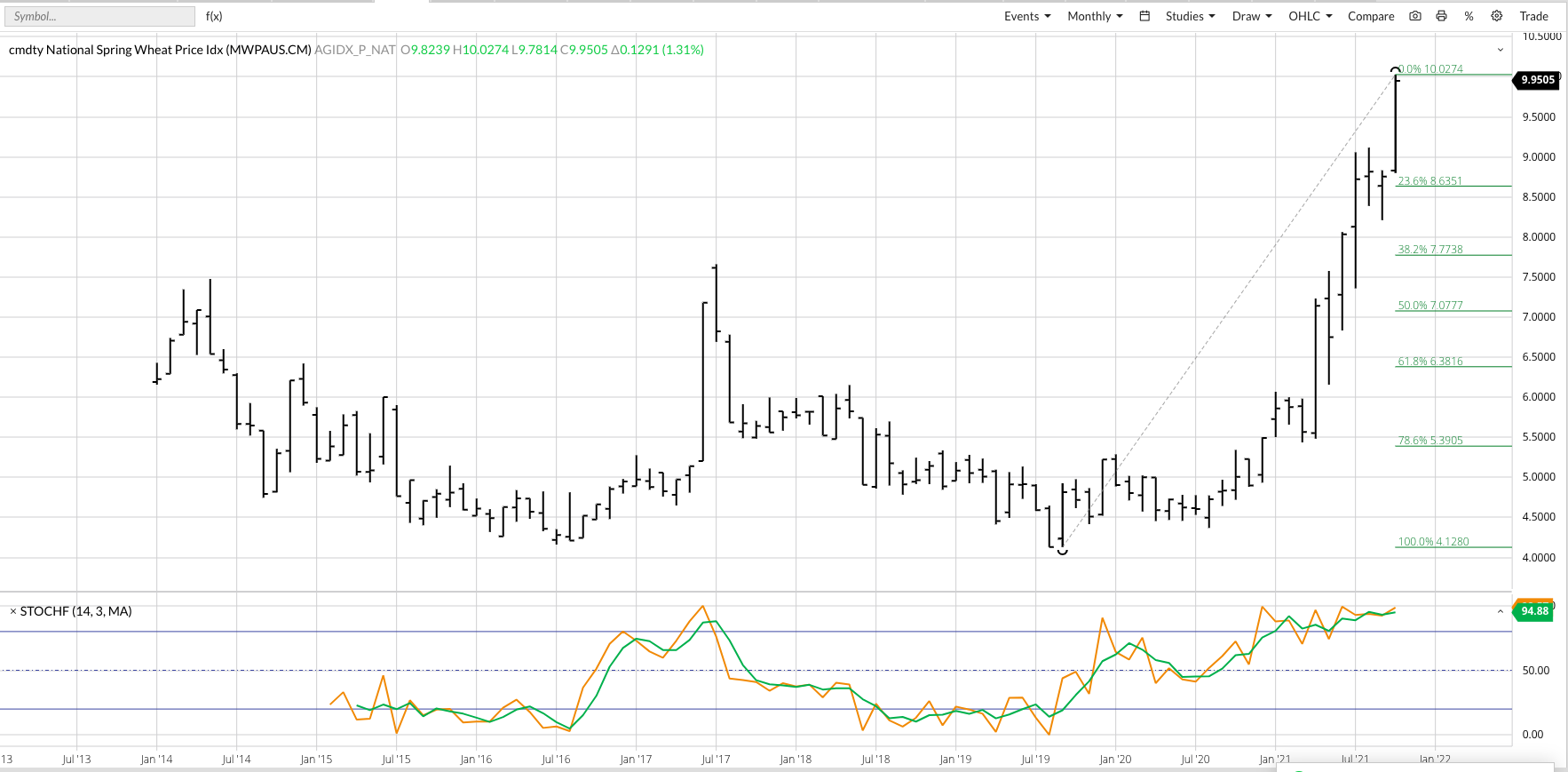Take a chart snapshot with camera icon
The height and width of the screenshot is (772, 1568).
(x=1415, y=16)
